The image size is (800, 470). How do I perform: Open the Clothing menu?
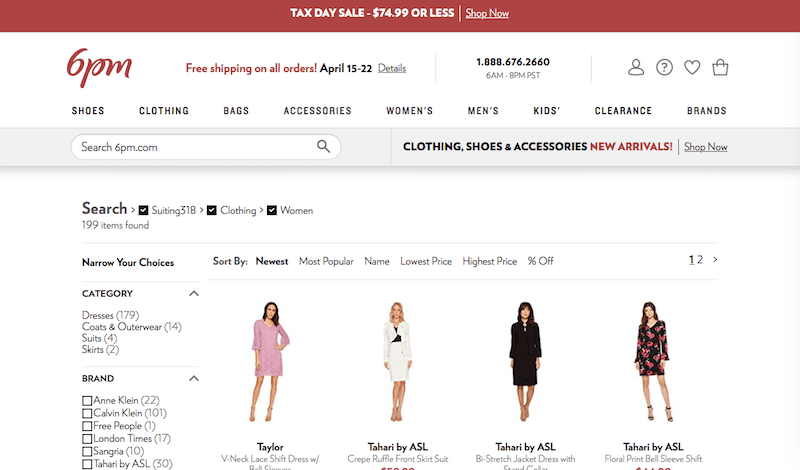tap(164, 111)
